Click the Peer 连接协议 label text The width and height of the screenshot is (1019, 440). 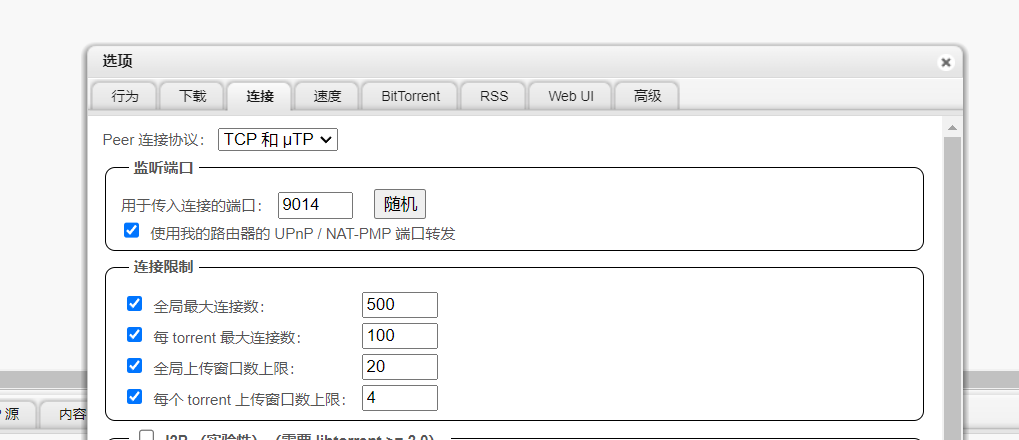click(x=153, y=140)
